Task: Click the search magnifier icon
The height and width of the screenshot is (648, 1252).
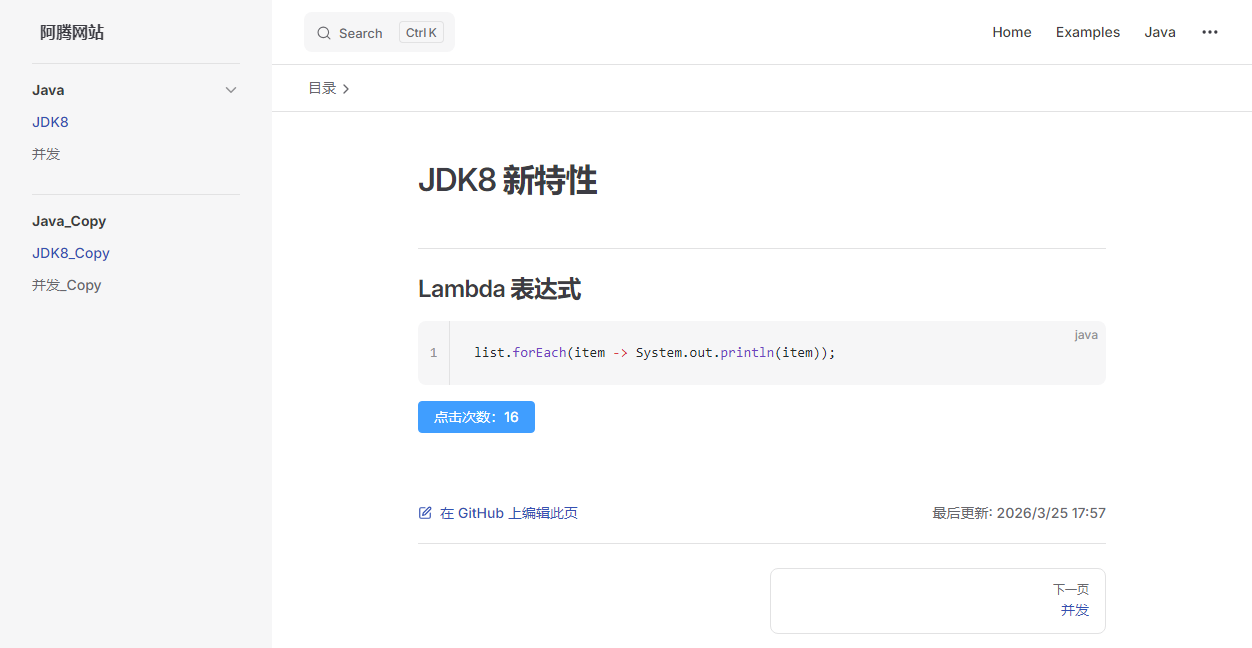Action: [x=323, y=33]
